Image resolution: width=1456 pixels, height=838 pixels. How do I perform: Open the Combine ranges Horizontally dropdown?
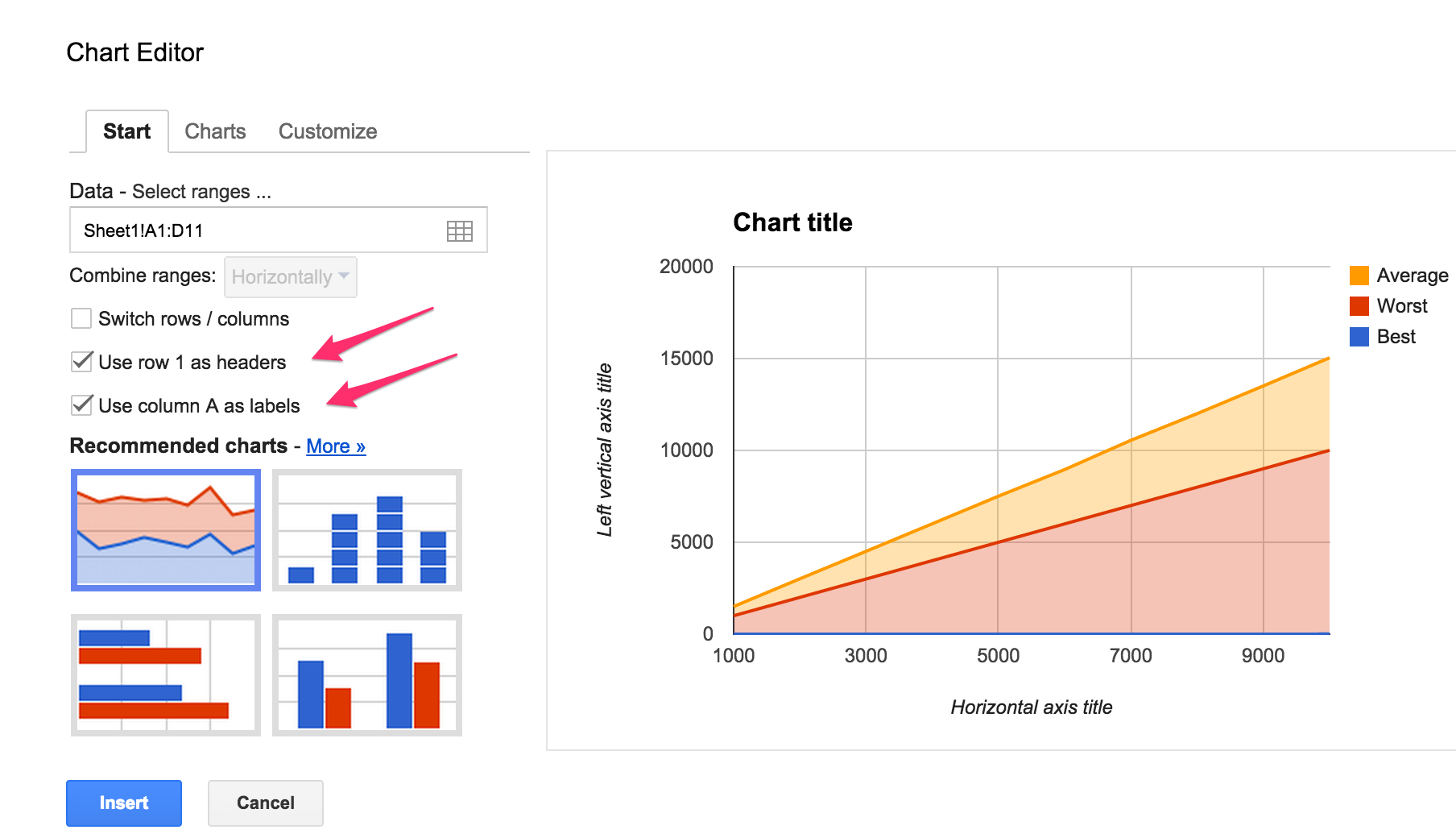tap(290, 276)
